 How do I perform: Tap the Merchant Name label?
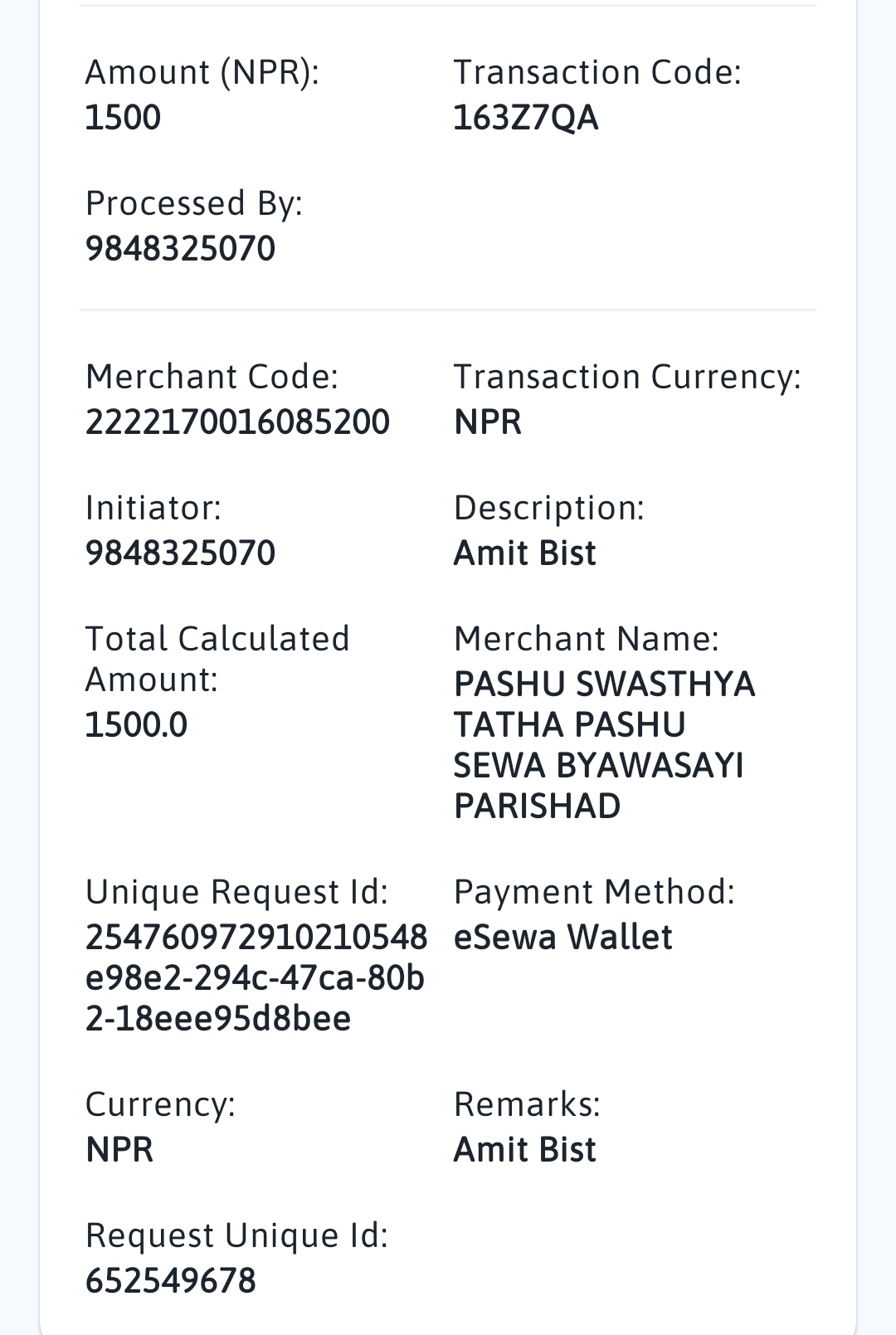coord(586,639)
